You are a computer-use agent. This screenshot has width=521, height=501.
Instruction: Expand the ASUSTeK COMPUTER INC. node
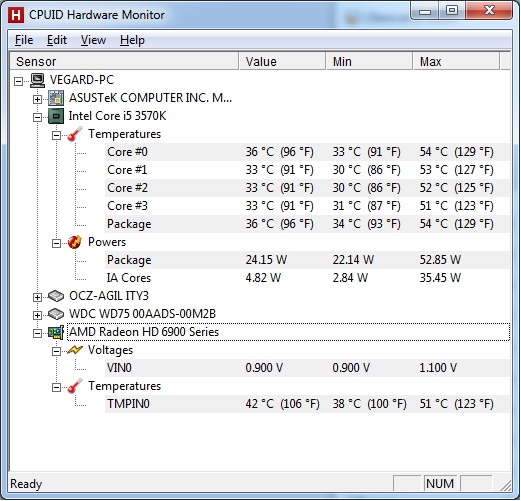tap(37, 99)
